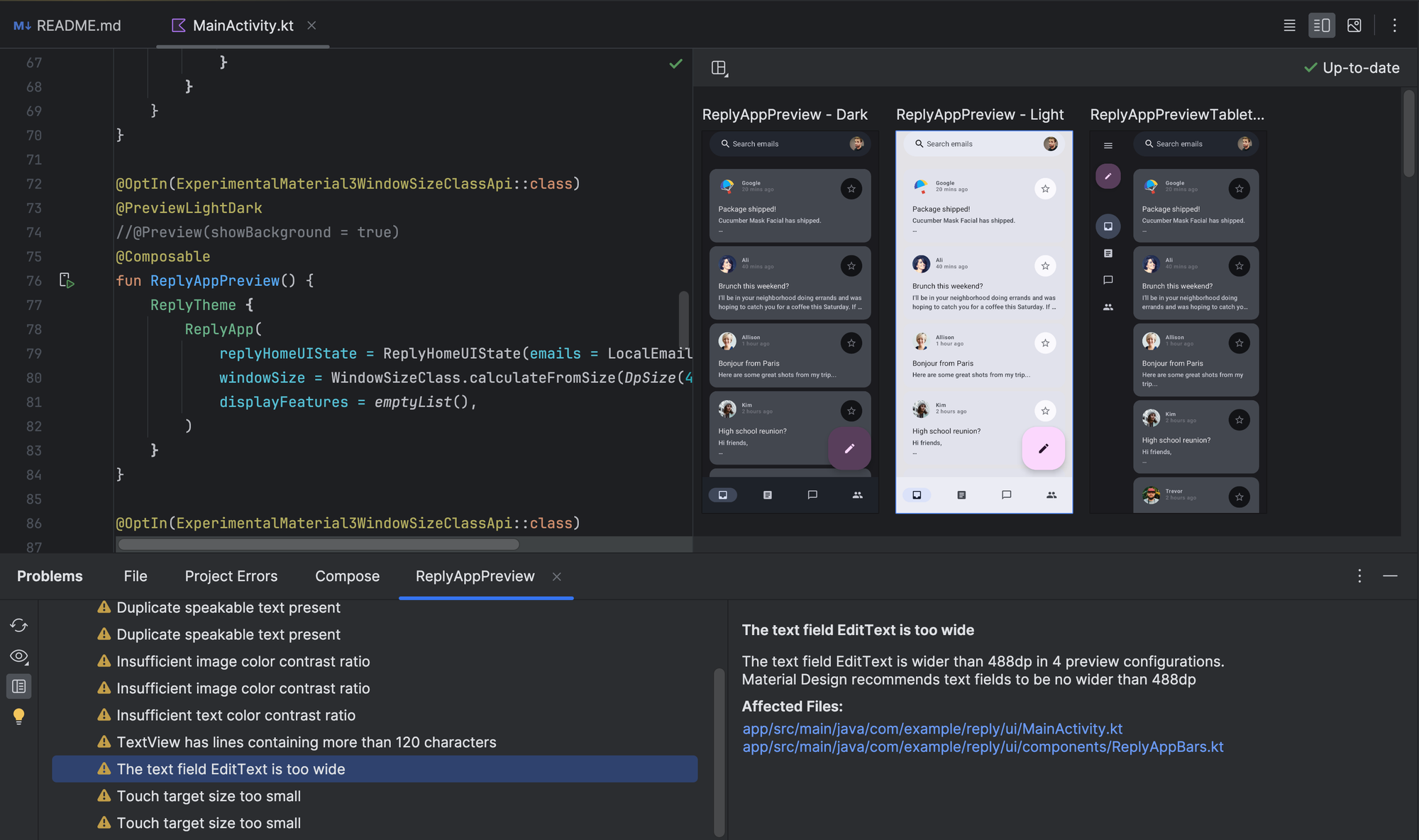This screenshot has height=840, width=1419.
Task: Star the Google email in Light preview
Action: [1044, 188]
